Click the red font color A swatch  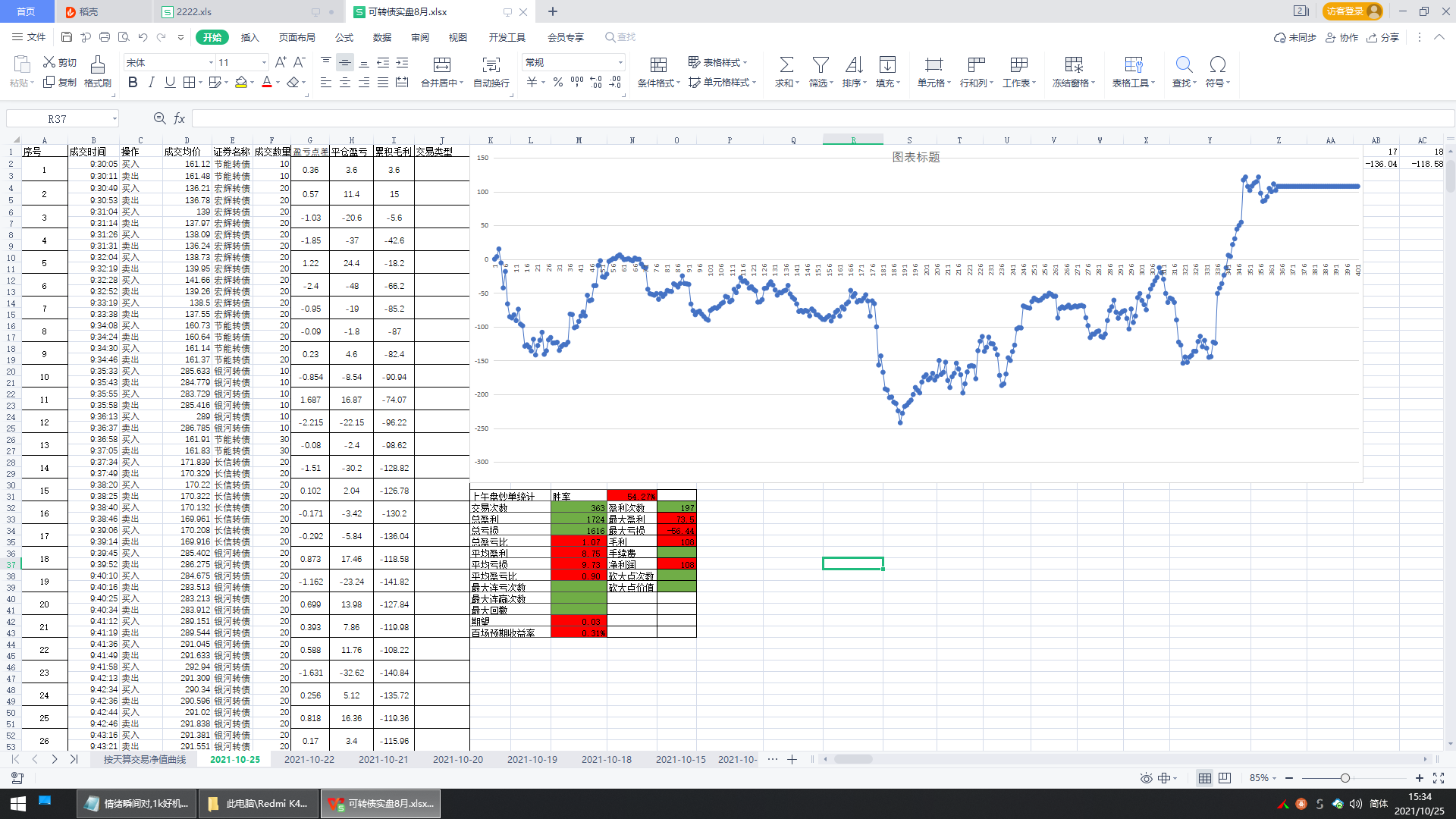pos(267,82)
